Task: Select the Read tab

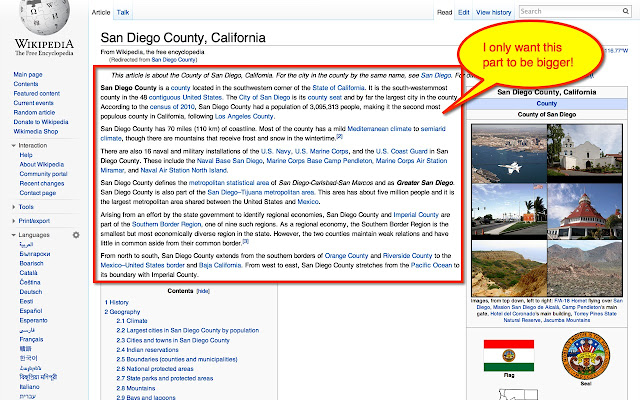Action: point(444,12)
